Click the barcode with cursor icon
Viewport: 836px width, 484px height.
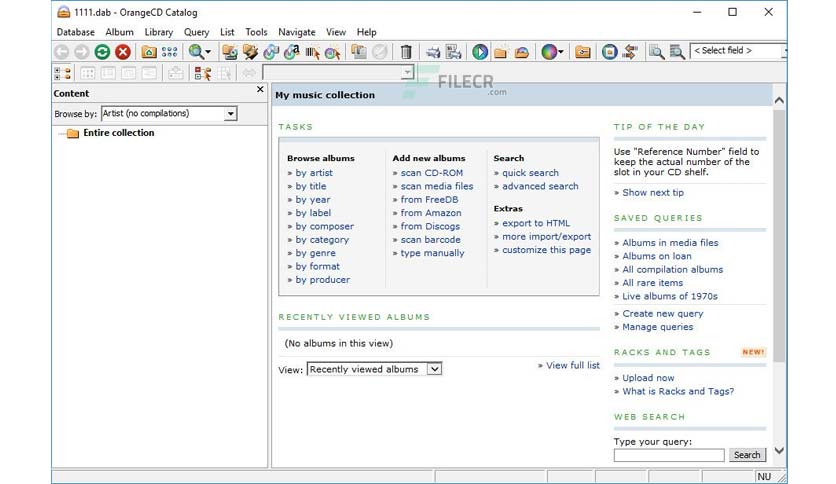(312, 52)
